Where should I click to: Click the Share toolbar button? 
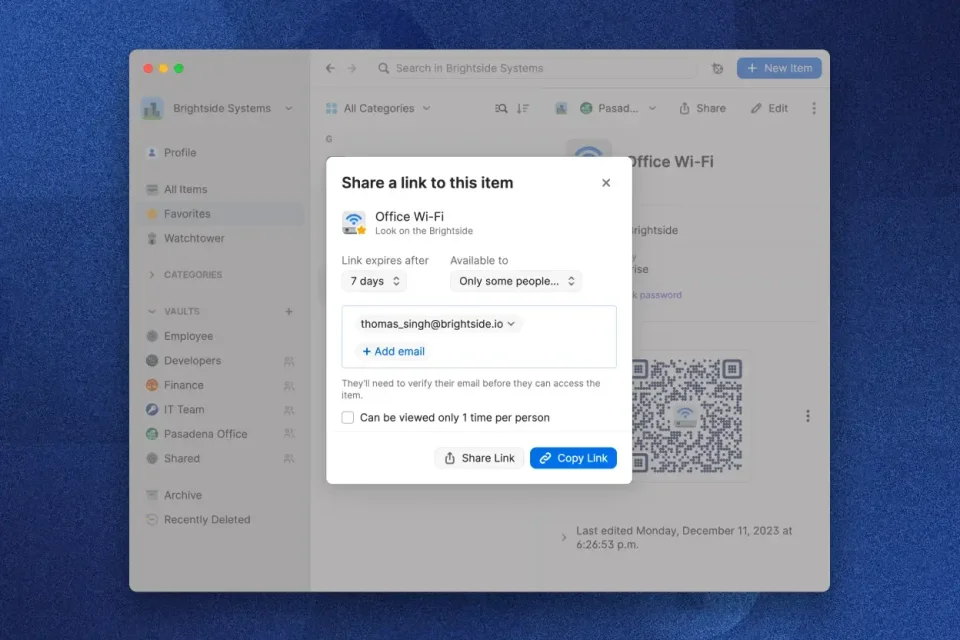[x=702, y=108]
